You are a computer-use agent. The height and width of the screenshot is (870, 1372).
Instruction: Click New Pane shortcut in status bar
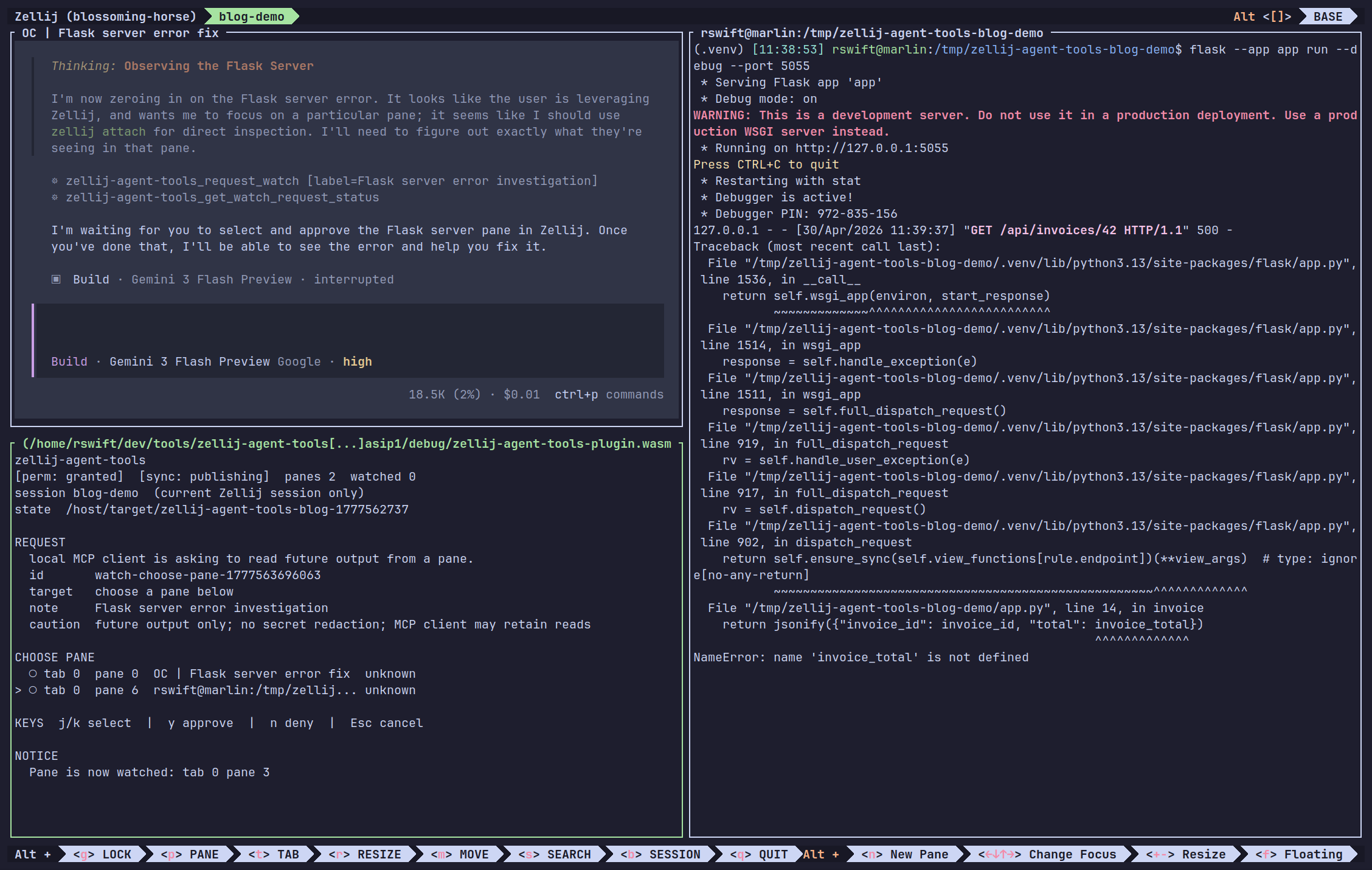tap(905, 854)
